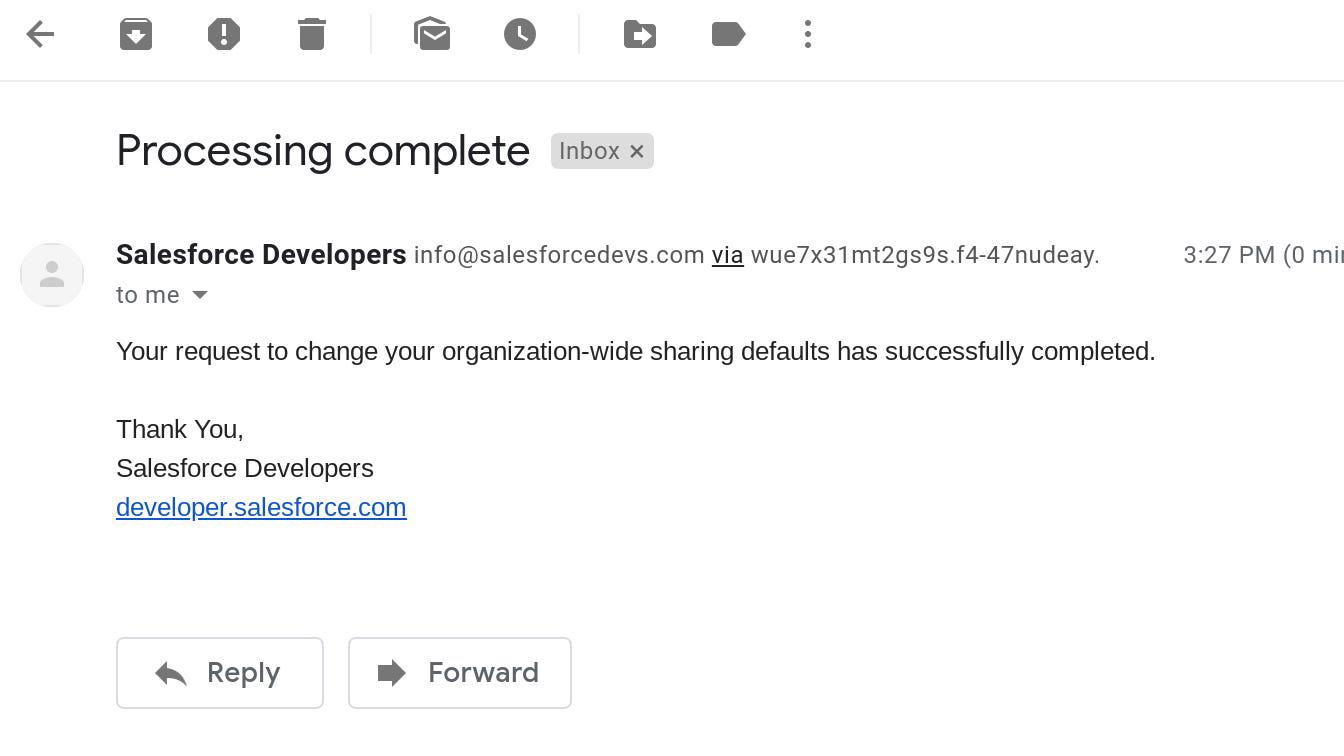Remove the Inbox label from message
1344x756 pixels.
637,151
